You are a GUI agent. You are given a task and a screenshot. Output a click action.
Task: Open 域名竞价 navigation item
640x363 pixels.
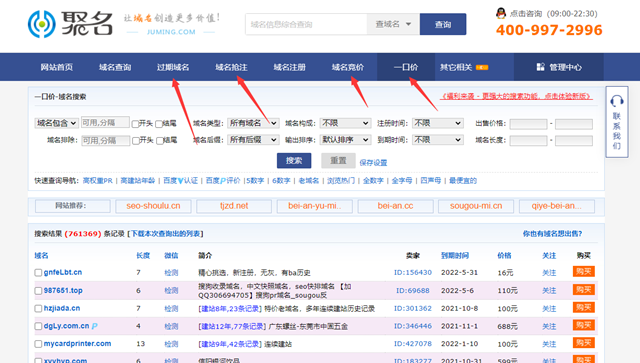pyautogui.click(x=348, y=67)
